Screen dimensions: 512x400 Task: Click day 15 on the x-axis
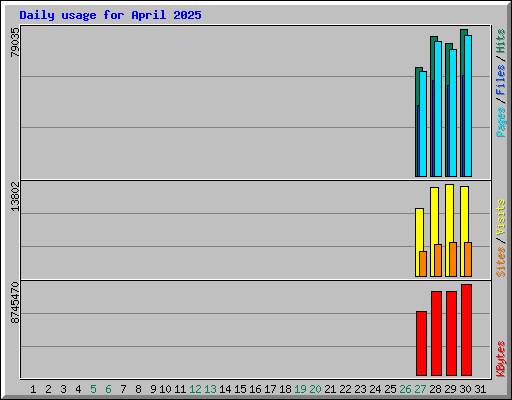[x=240, y=389]
